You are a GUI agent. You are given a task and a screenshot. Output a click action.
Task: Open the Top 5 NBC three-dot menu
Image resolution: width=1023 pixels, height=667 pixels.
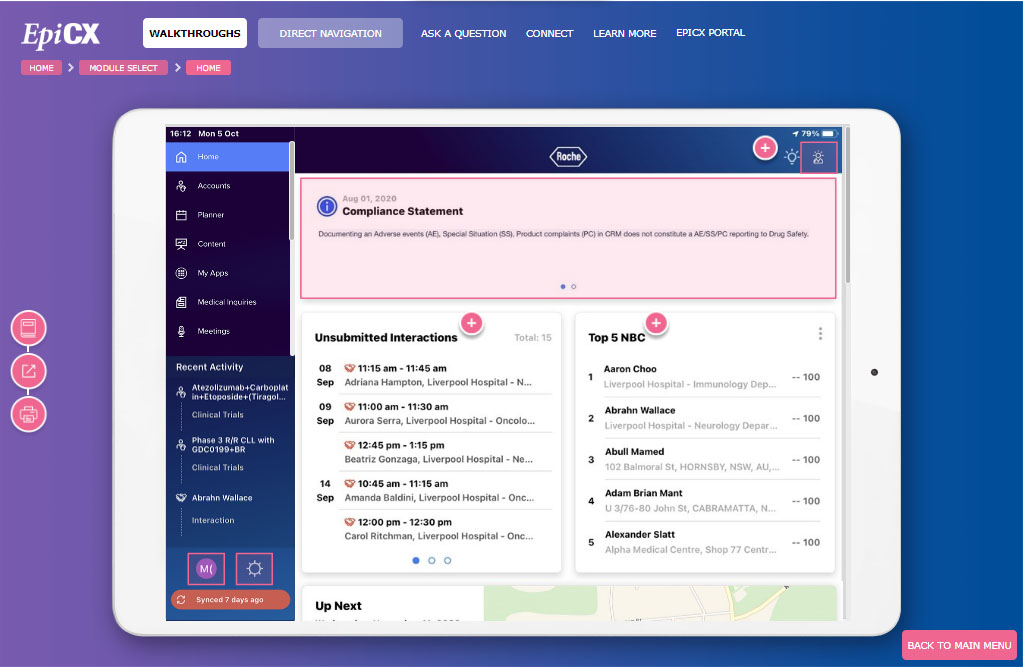coord(820,334)
